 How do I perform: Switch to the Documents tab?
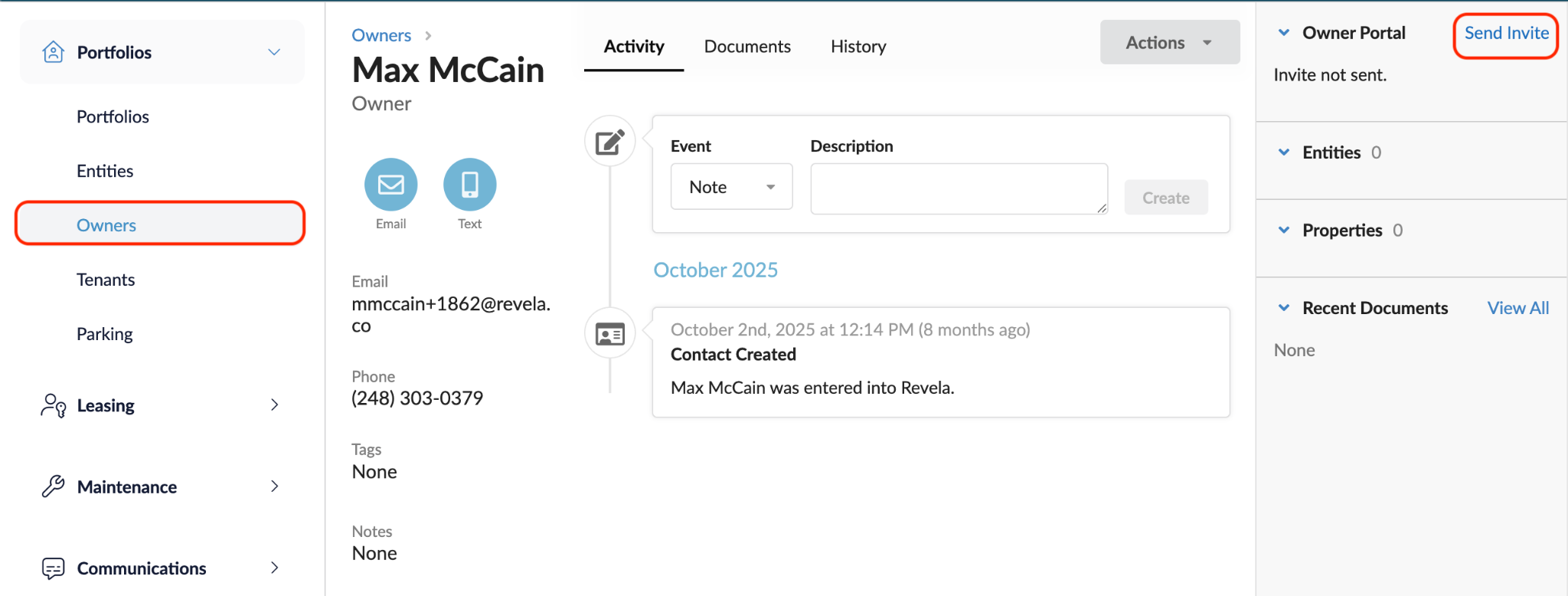tap(747, 47)
